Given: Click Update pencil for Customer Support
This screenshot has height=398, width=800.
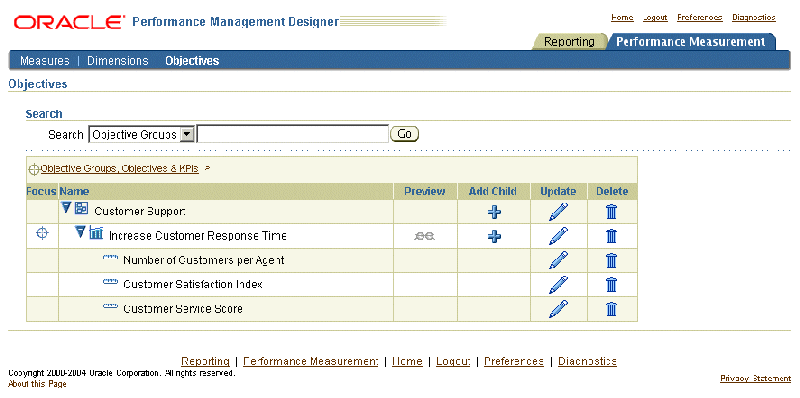Looking at the screenshot, I should click(558, 212).
